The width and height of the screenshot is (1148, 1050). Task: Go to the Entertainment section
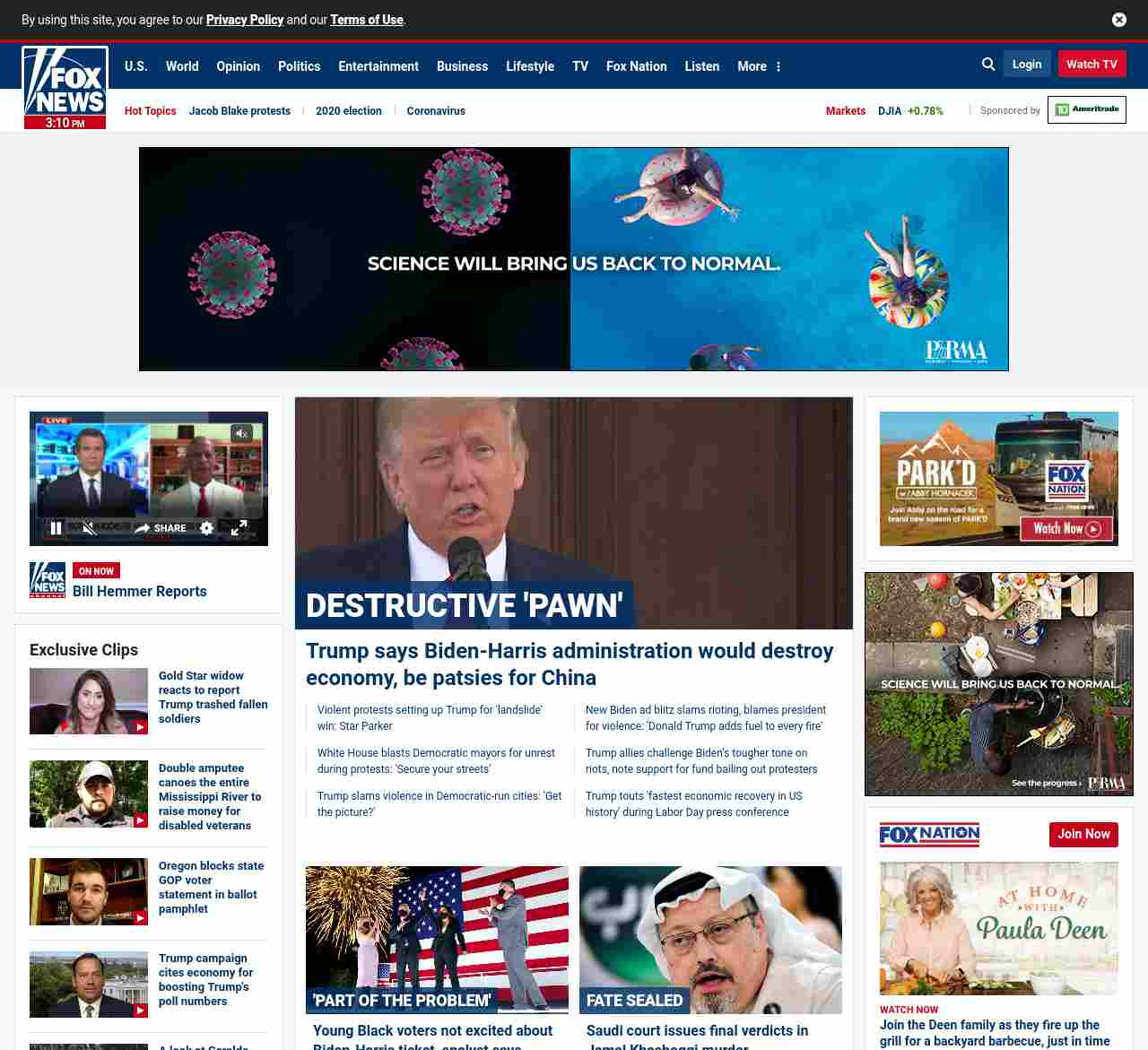(378, 66)
